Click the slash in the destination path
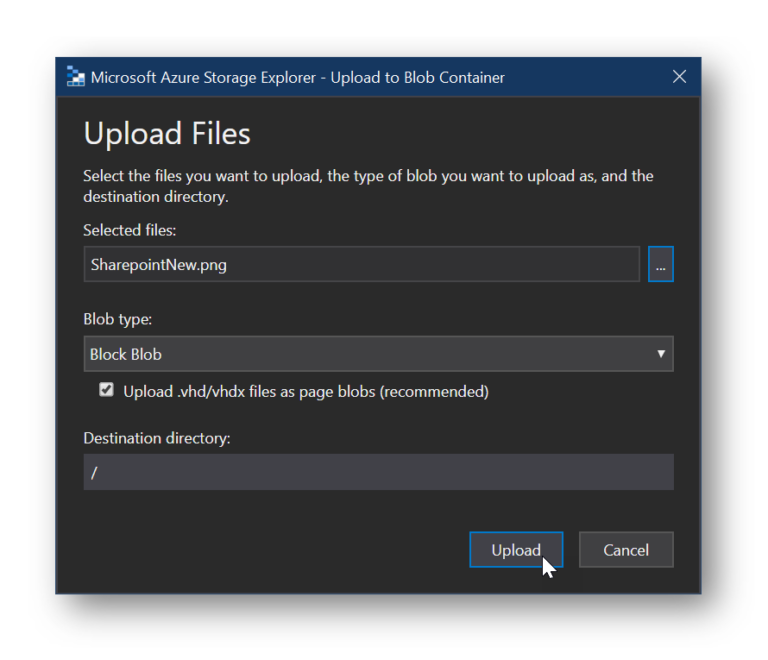768x660 pixels. [x=94, y=472]
